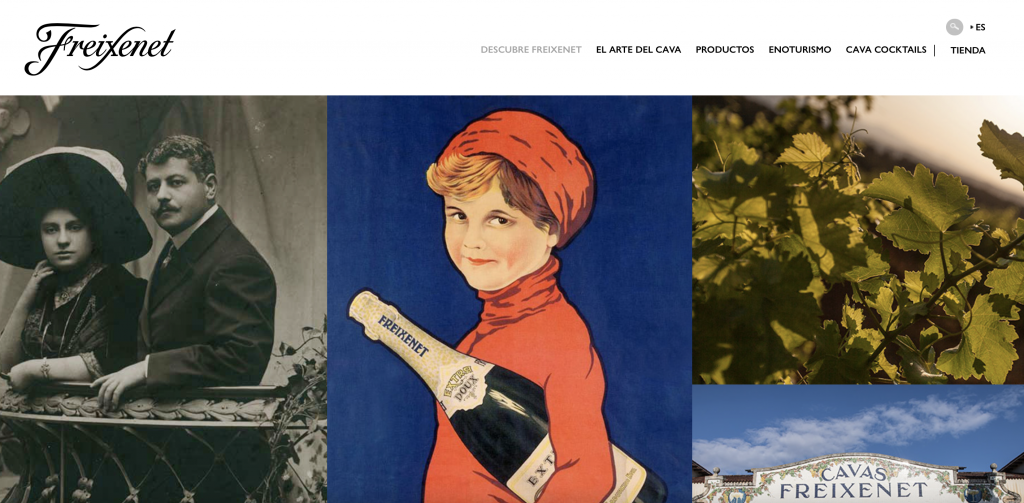This screenshot has height=503, width=1024.
Task: Select the Enoturismo menu item
Action: [800, 50]
